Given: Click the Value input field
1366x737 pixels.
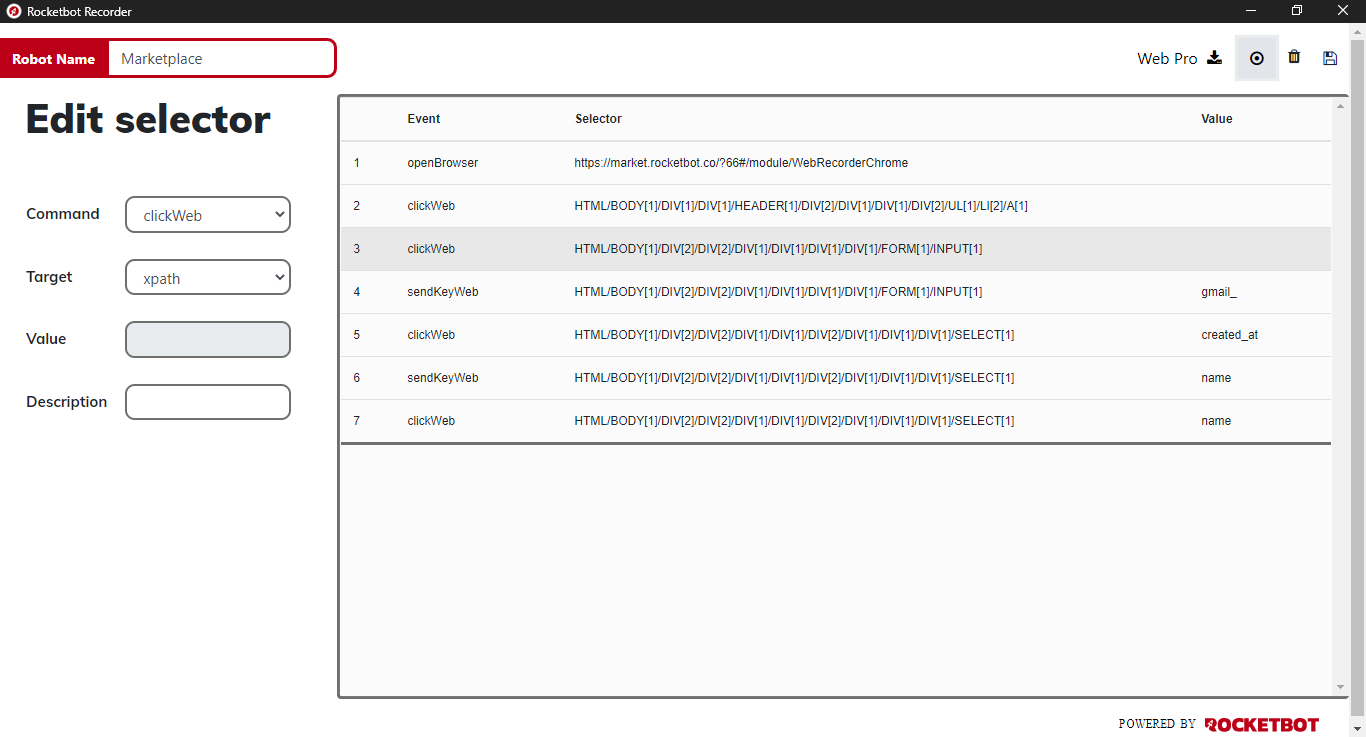Looking at the screenshot, I should coord(208,340).
